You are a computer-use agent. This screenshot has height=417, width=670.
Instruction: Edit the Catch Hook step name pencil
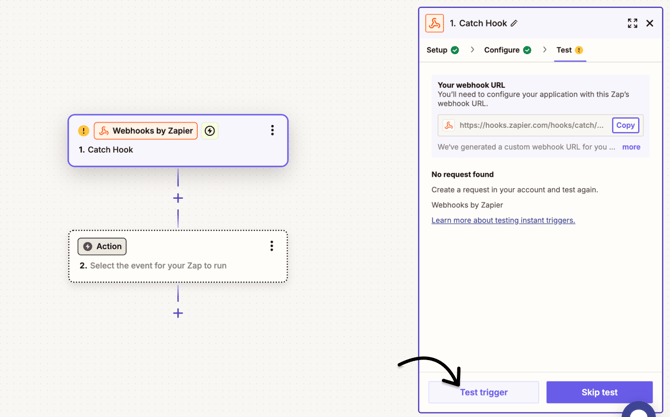(514, 23)
